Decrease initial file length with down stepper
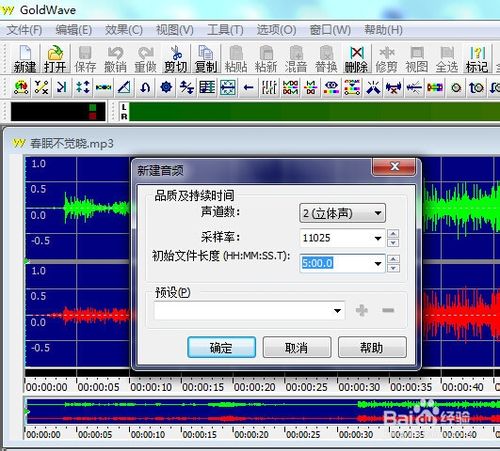This screenshot has height=451, width=500. (393, 268)
